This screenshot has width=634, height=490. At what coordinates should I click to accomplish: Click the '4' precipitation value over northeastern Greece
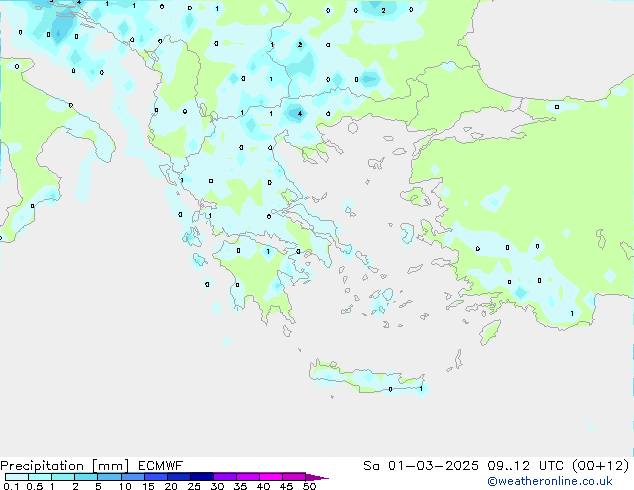pos(300,114)
